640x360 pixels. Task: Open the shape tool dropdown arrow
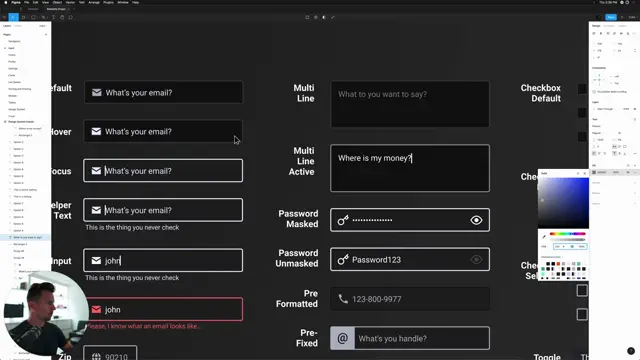(x=37, y=18)
